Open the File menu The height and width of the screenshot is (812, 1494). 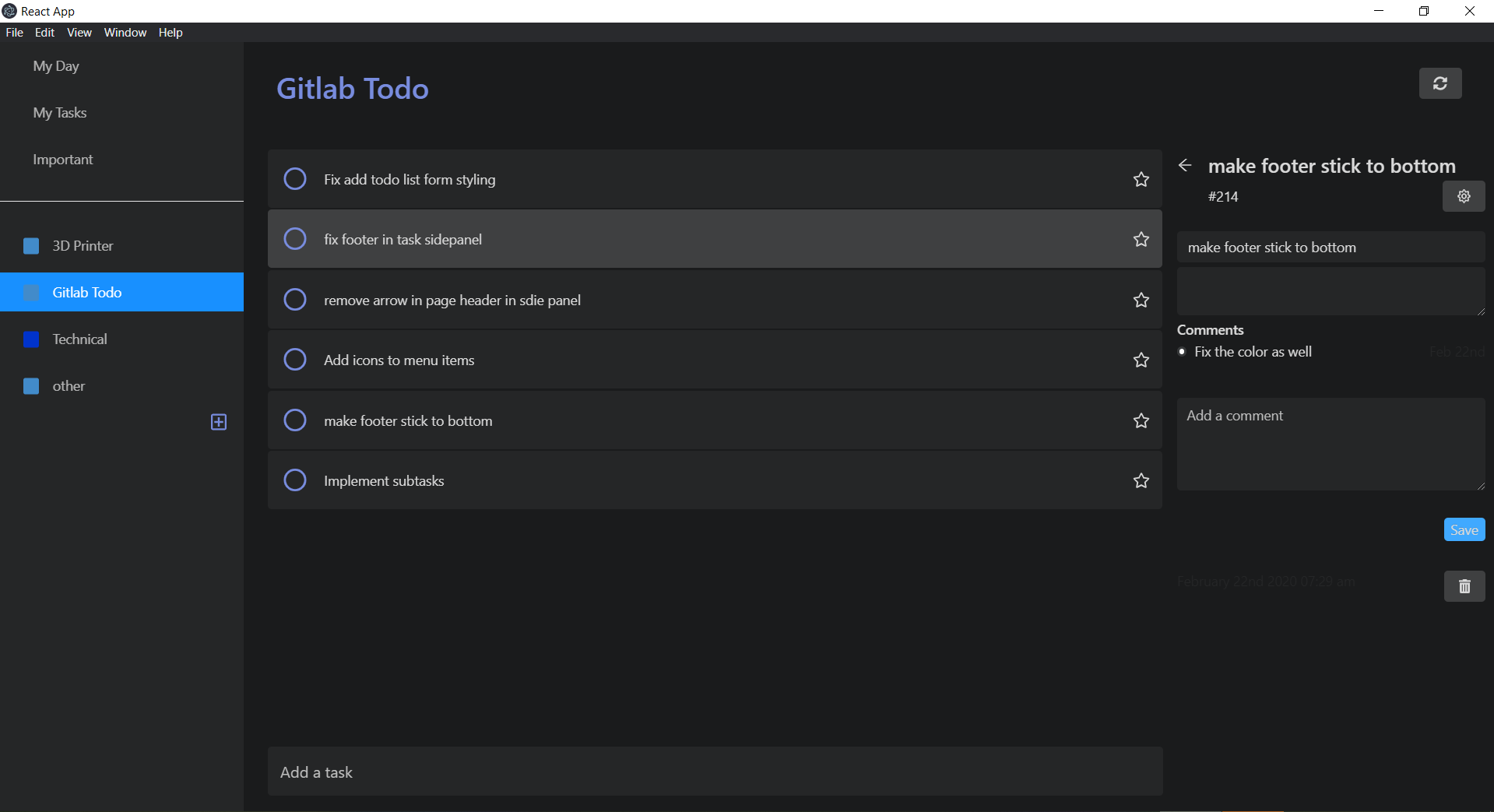pos(15,33)
